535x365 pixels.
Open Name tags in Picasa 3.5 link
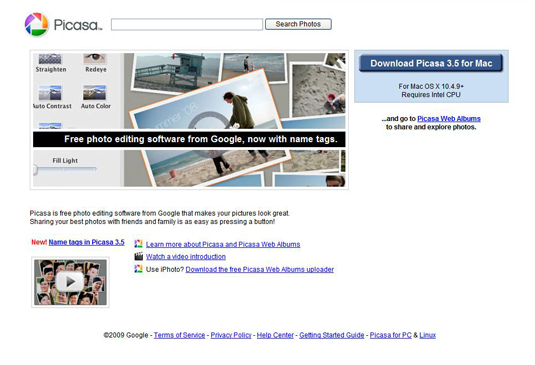pyautogui.click(x=86, y=242)
